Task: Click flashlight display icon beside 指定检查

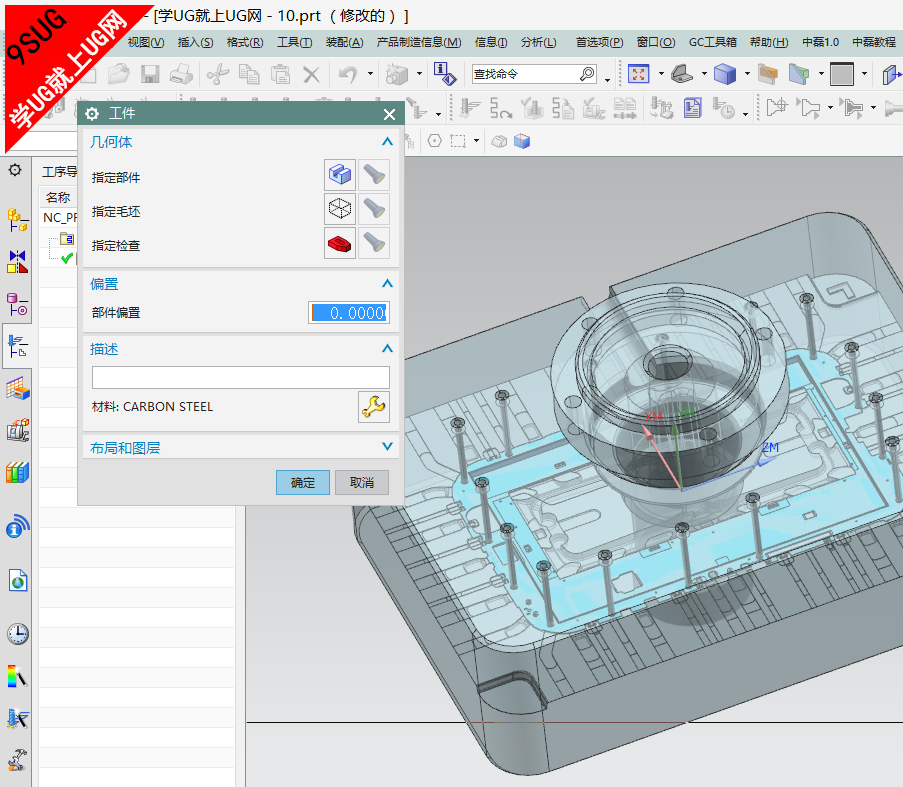Action: [x=374, y=243]
